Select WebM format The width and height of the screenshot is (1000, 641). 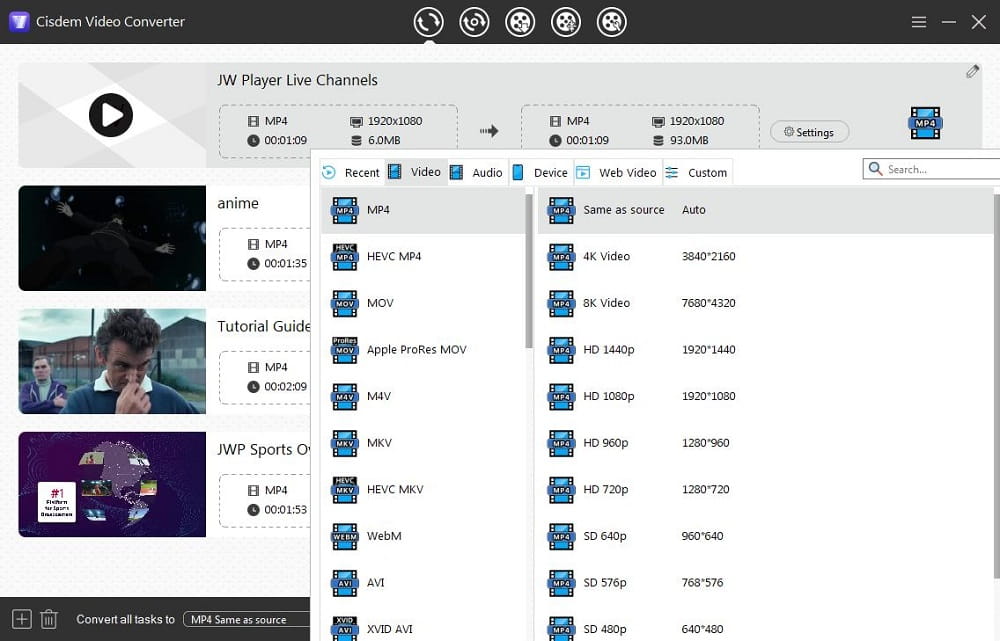click(423, 536)
